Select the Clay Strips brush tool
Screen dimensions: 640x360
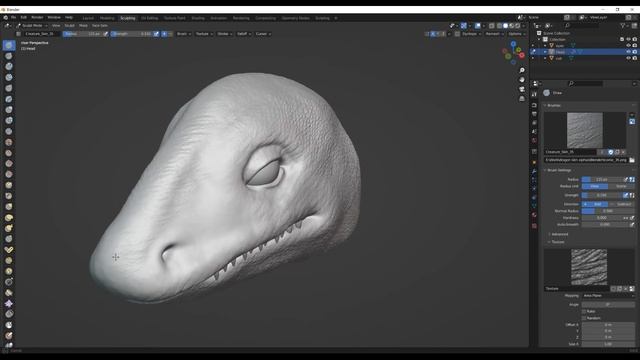coord(9,77)
